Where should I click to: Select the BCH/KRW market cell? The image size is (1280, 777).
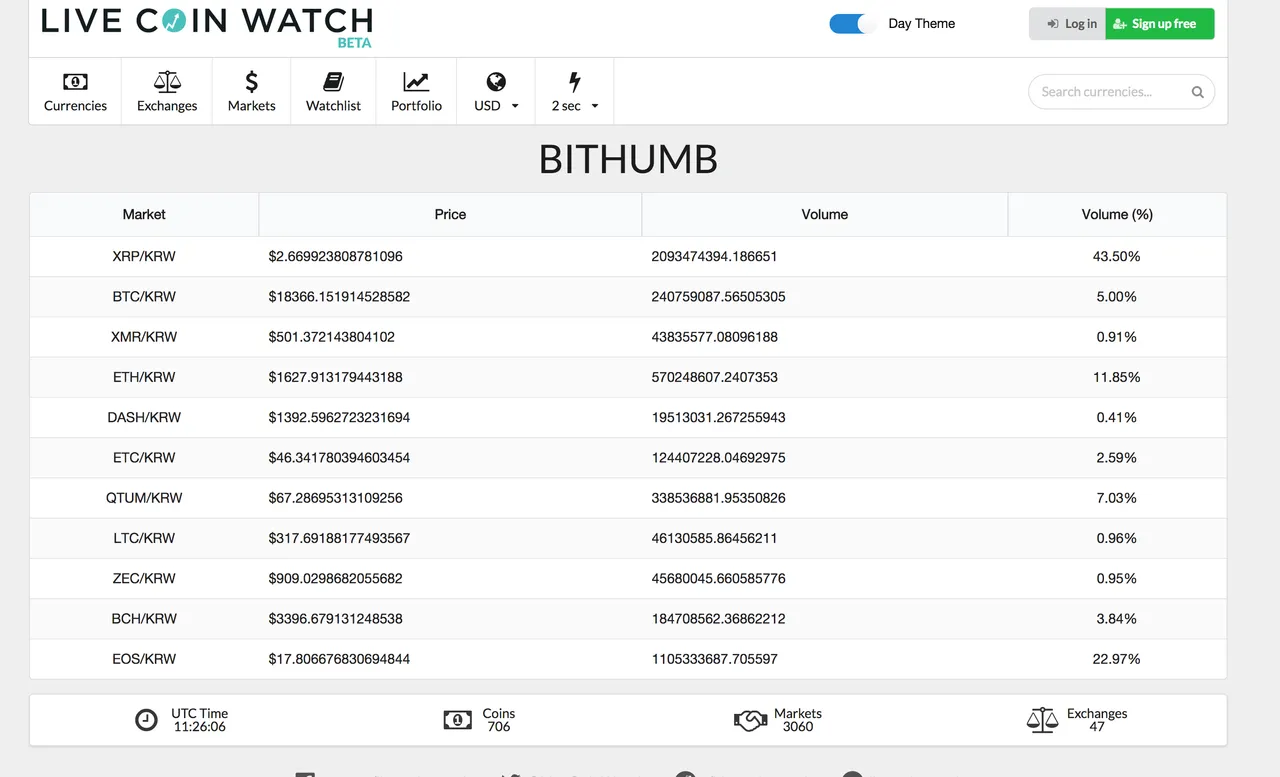click(144, 618)
